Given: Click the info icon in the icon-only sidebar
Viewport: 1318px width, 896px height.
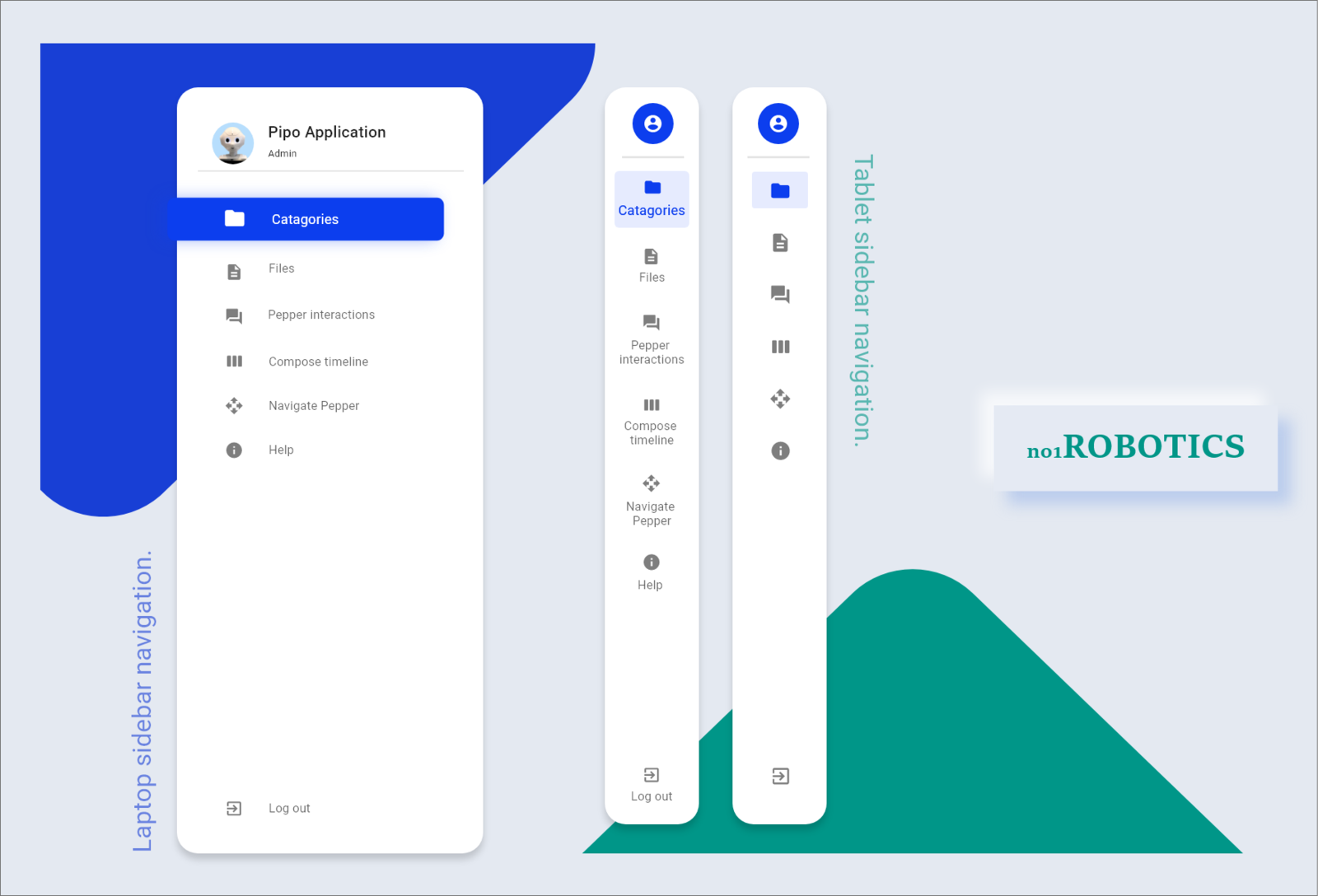Looking at the screenshot, I should coord(780,450).
